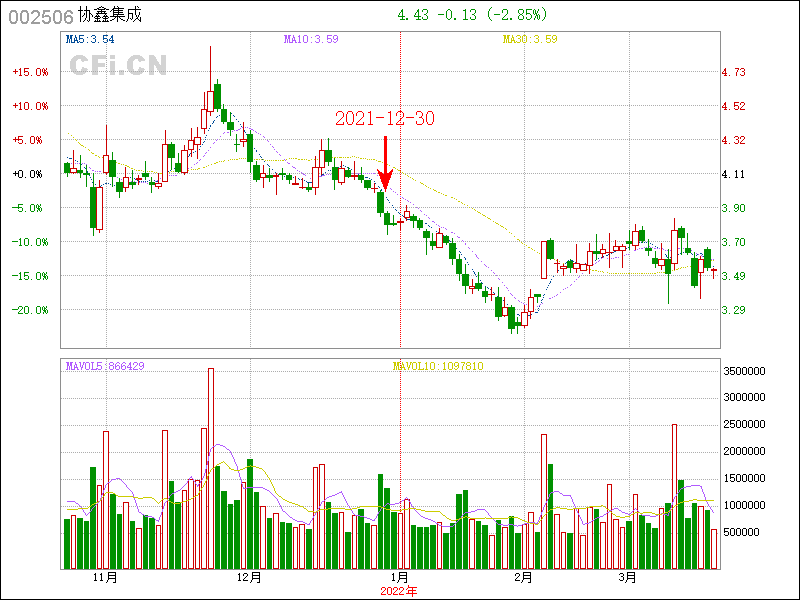Click the 3500000 volume axis label

[744, 371]
